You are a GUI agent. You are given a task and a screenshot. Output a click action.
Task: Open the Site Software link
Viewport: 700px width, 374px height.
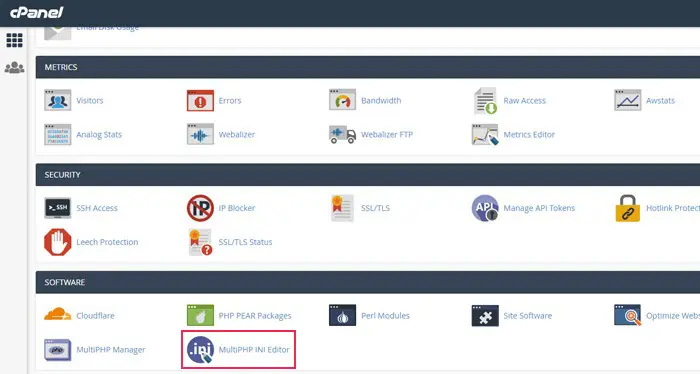coord(528,316)
